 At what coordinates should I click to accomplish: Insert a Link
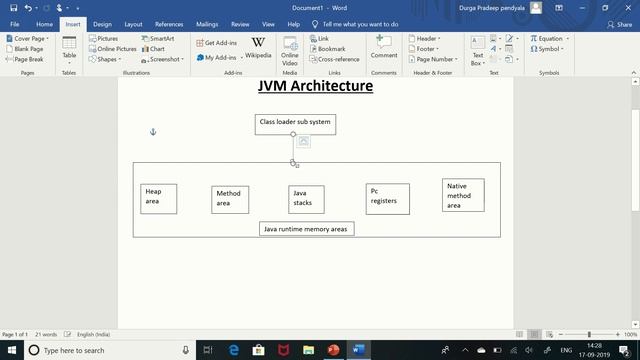tap(319, 38)
